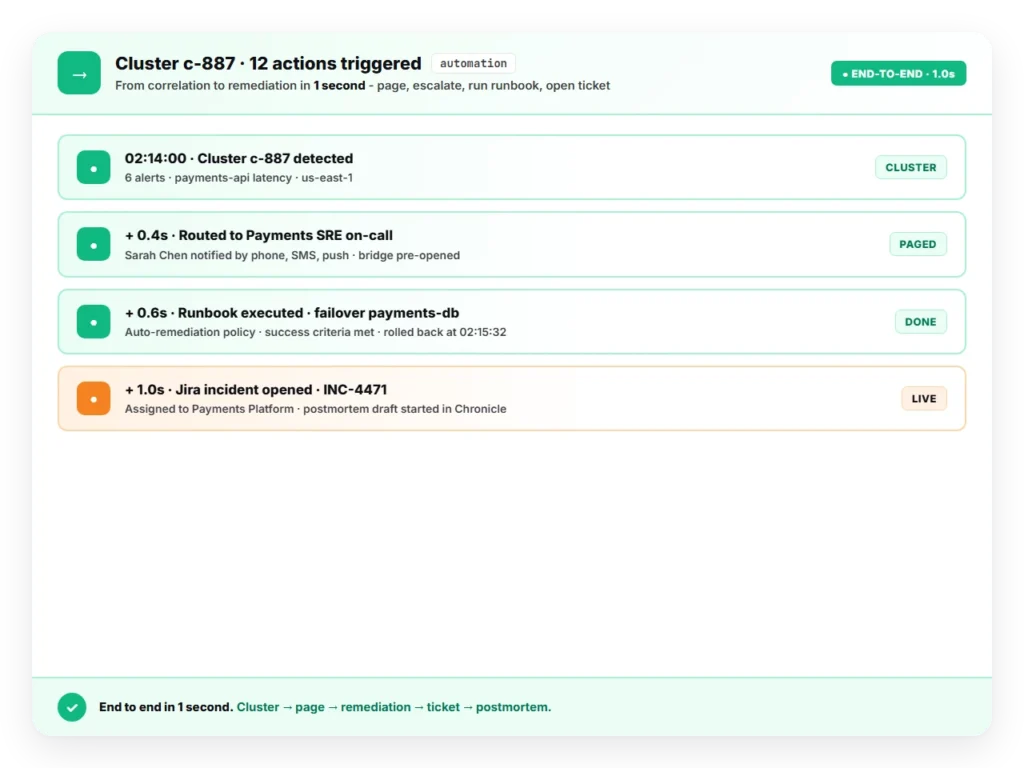The height and width of the screenshot is (768, 1024).
Task: Select the LIVE badge
Action: (x=923, y=398)
